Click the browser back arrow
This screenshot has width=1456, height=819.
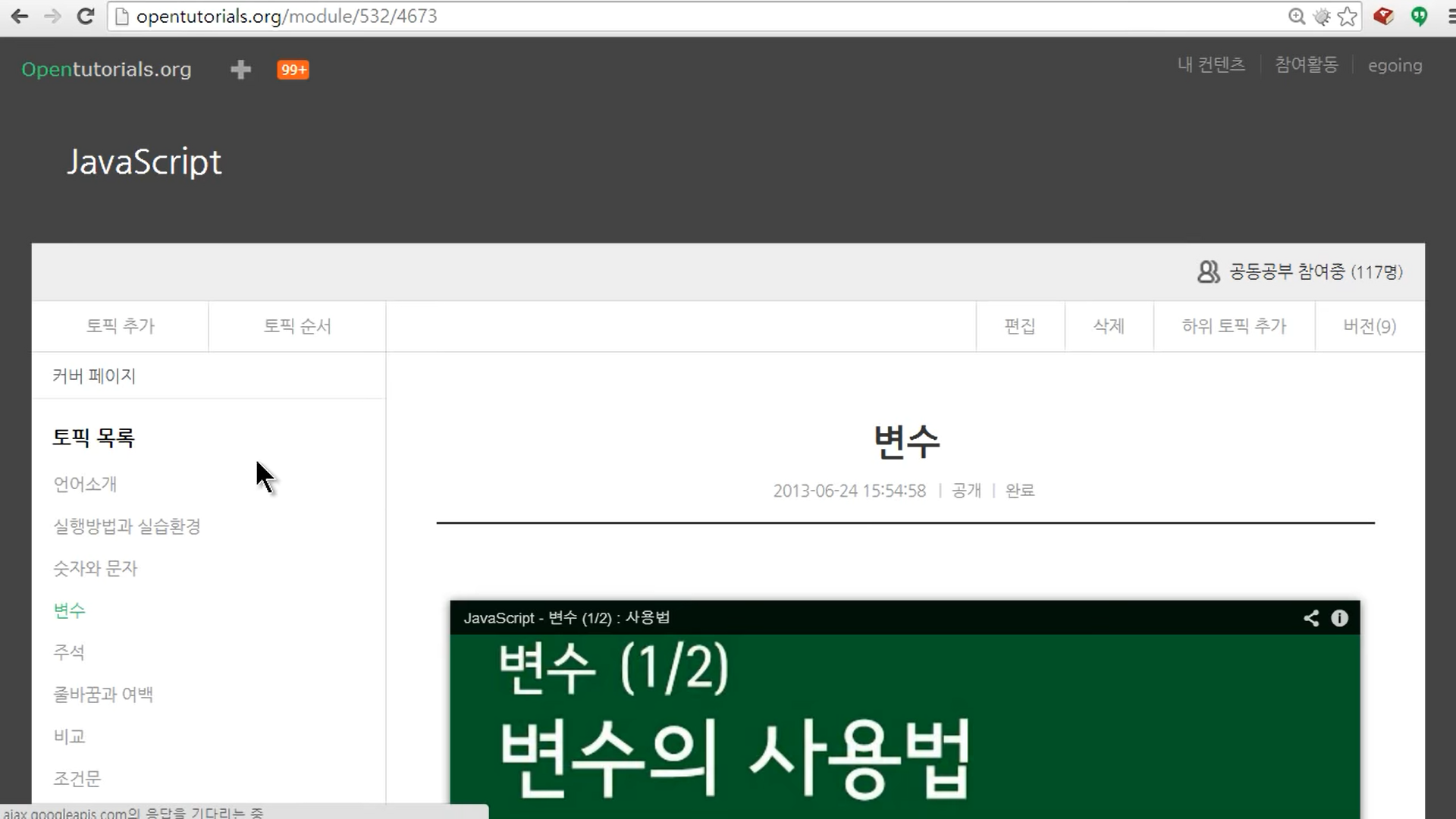click(x=20, y=16)
